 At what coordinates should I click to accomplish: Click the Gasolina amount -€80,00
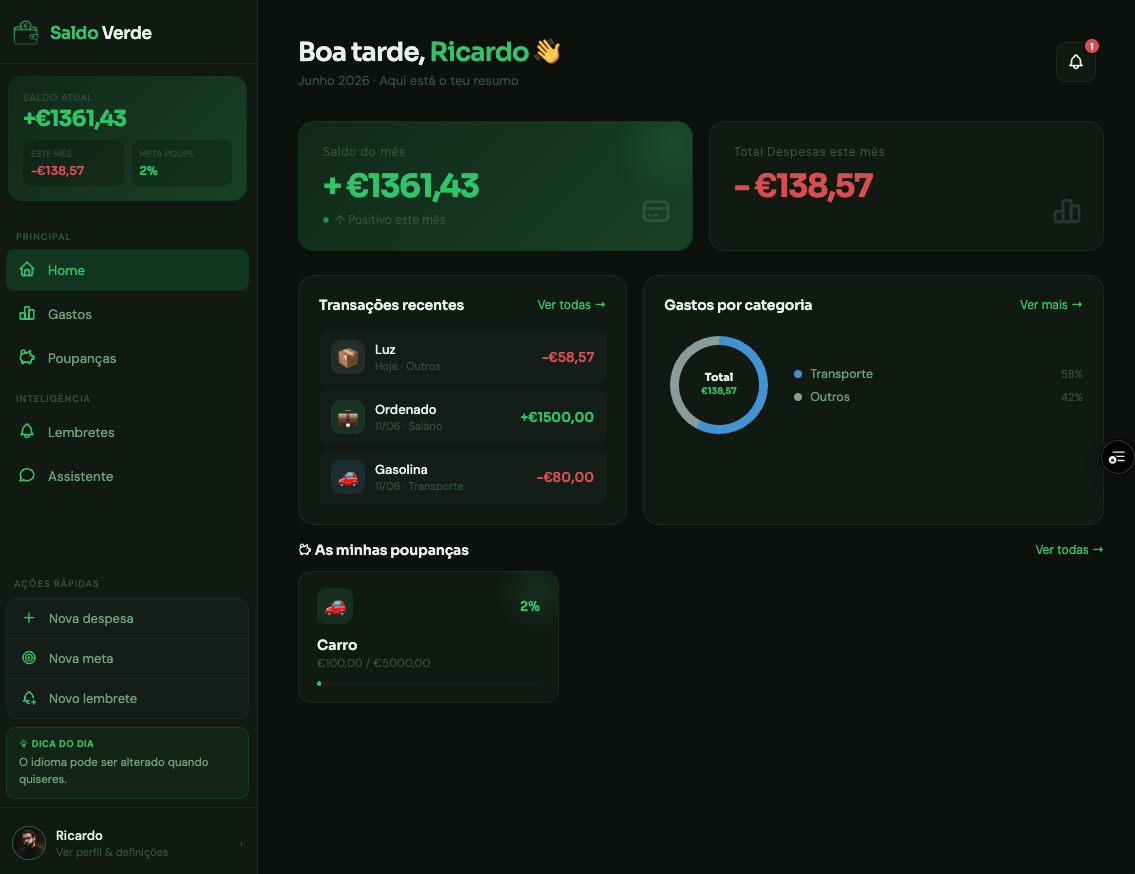click(565, 477)
